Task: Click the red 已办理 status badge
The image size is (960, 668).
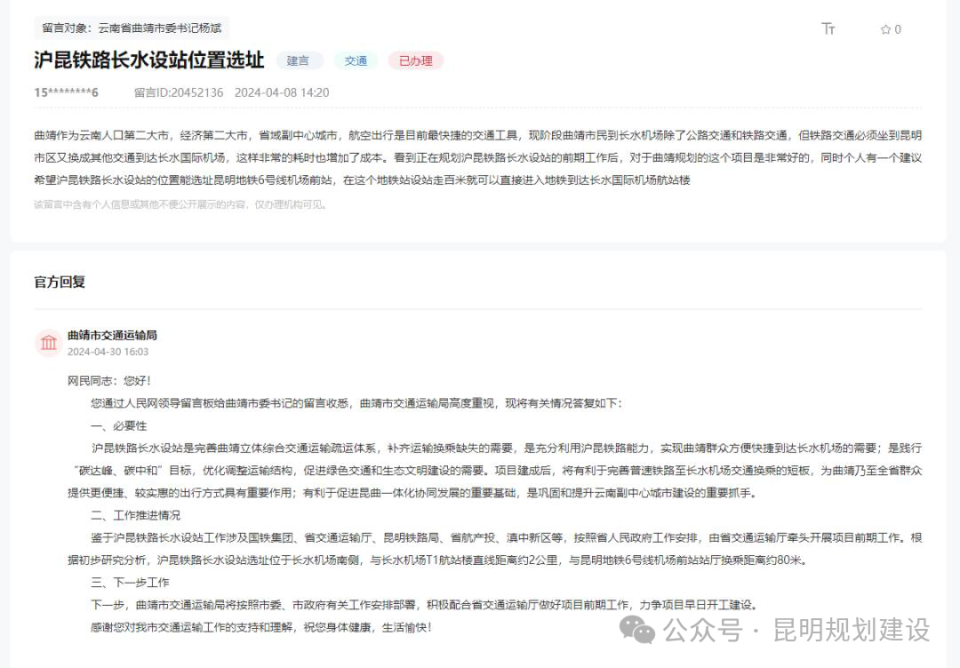Action: click(x=415, y=60)
